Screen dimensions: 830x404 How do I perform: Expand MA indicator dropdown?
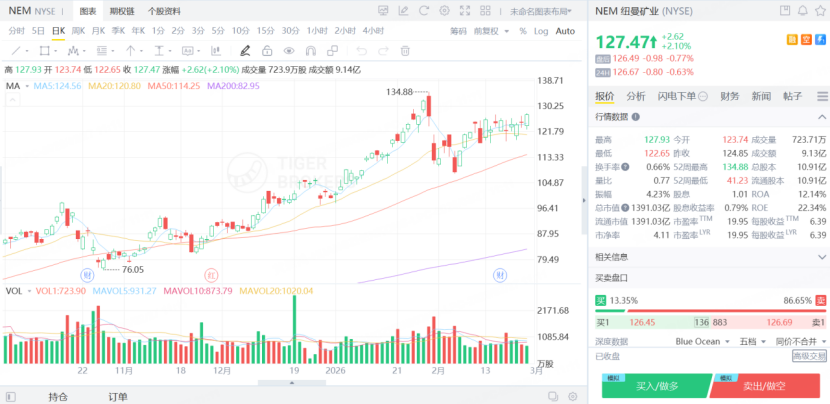pyautogui.click(x=28, y=86)
